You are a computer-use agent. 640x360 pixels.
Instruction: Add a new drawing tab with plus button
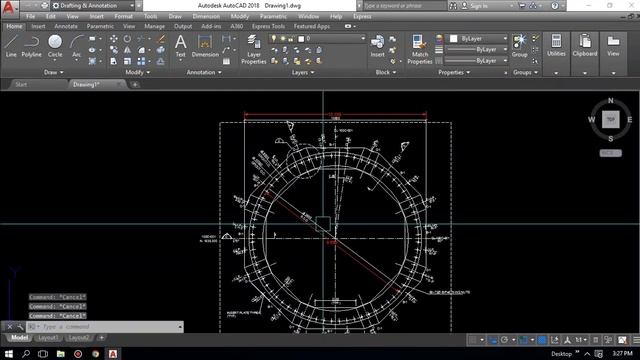[x=135, y=84]
